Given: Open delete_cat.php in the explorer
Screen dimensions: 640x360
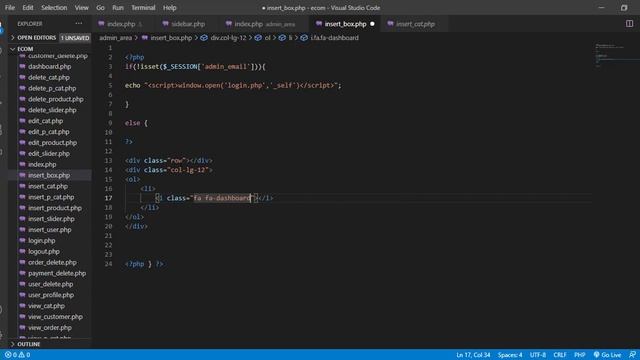Looking at the screenshot, I should [x=49, y=78].
